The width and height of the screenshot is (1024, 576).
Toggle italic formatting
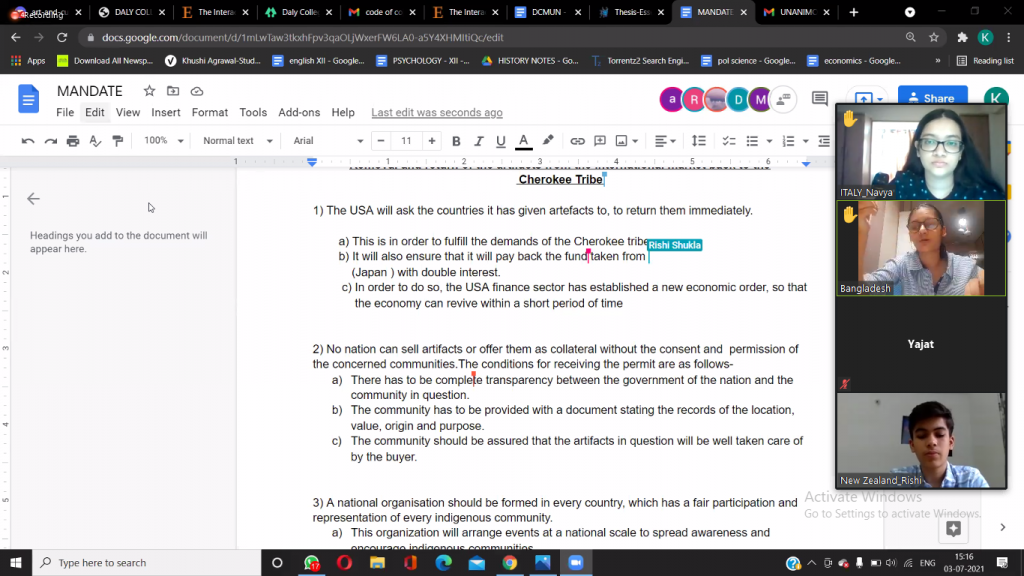click(478, 140)
